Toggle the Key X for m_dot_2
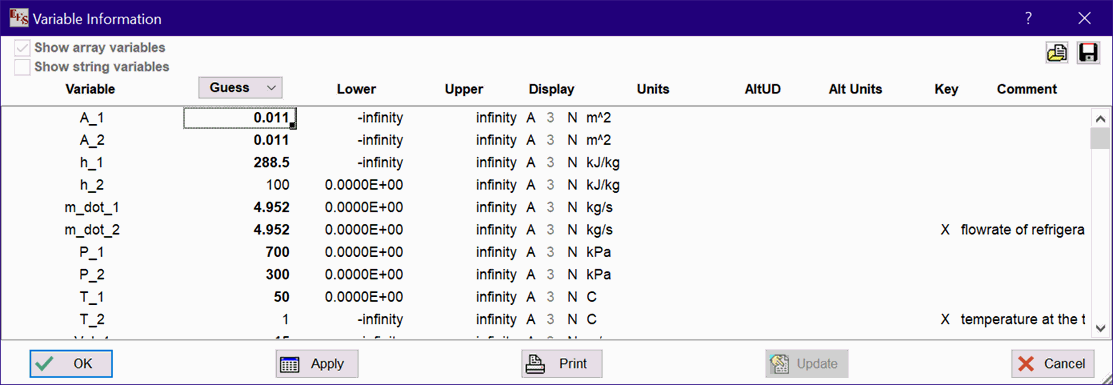 945,230
